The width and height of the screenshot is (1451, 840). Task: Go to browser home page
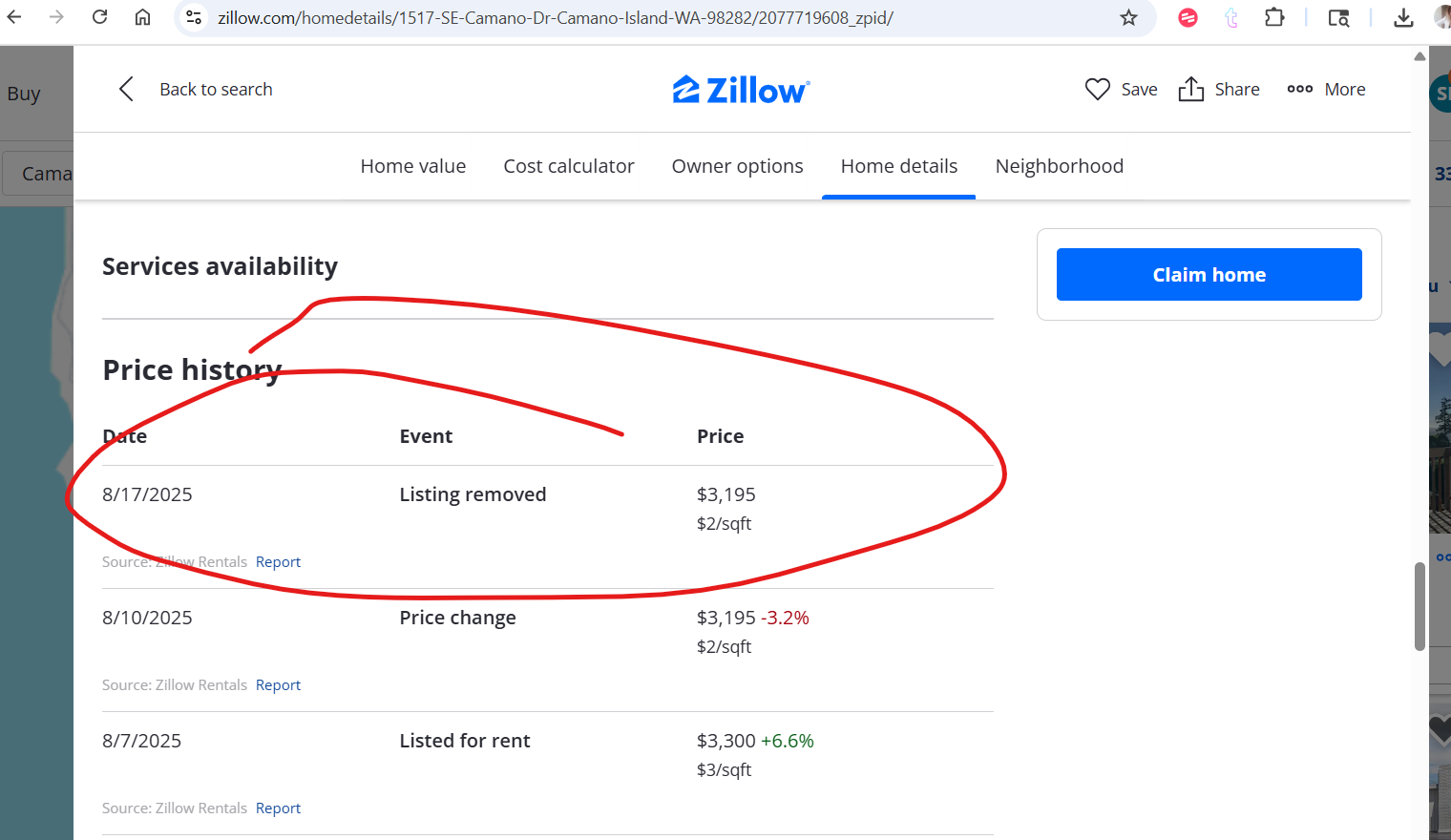(x=142, y=17)
